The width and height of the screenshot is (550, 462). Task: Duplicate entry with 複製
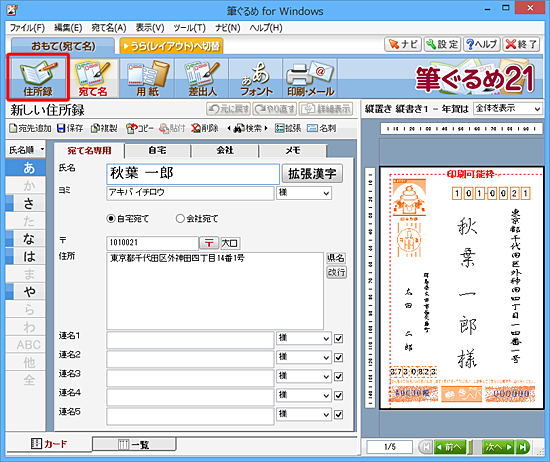click(104, 128)
